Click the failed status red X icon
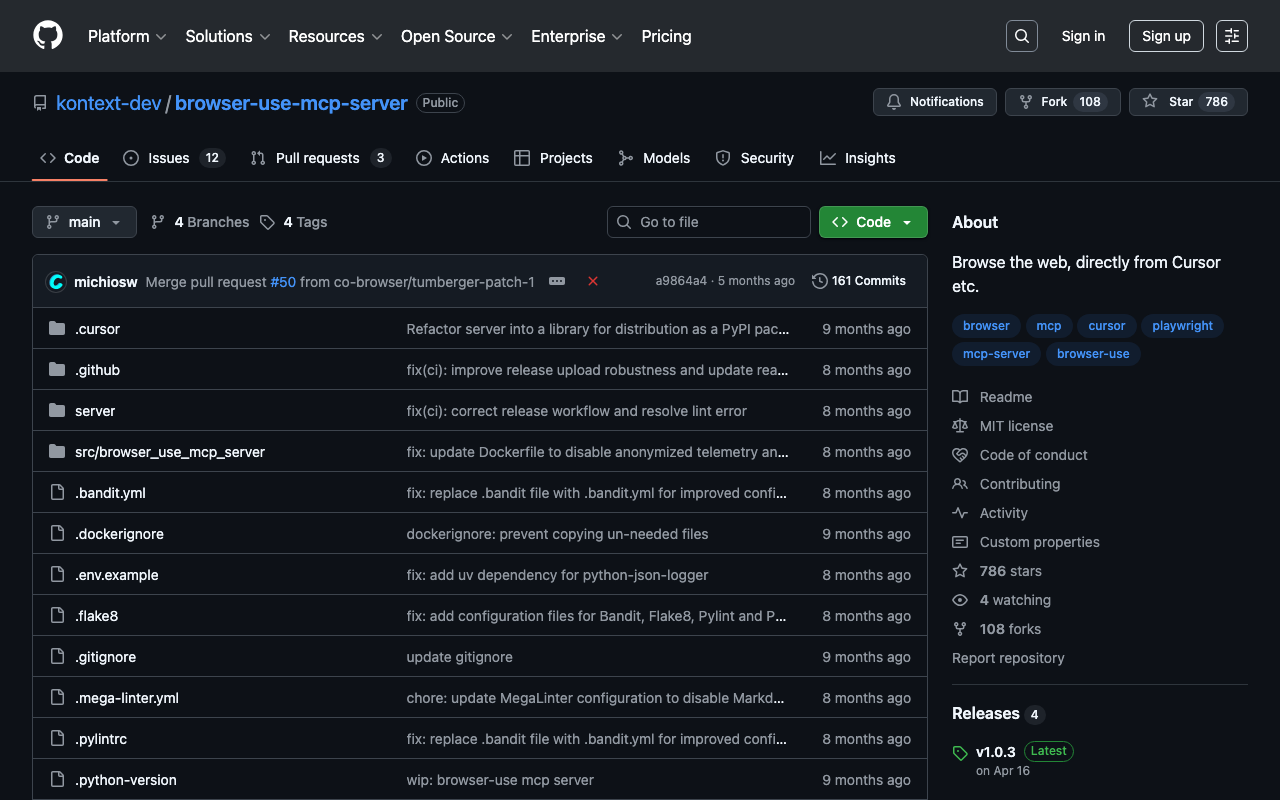1280x800 pixels. click(x=593, y=281)
